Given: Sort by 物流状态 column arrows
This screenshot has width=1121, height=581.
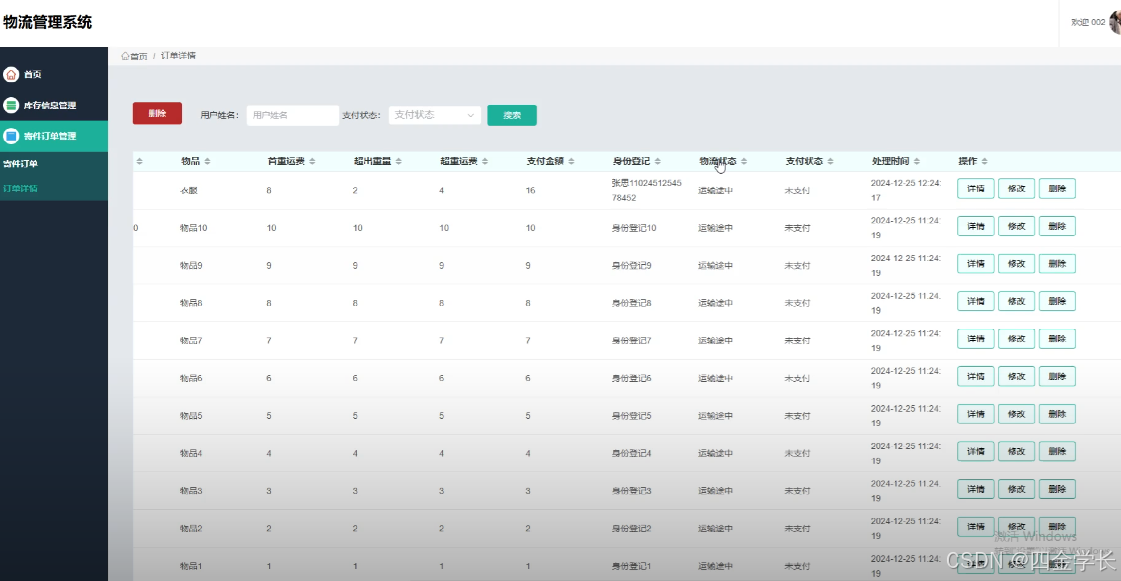Looking at the screenshot, I should [744, 162].
